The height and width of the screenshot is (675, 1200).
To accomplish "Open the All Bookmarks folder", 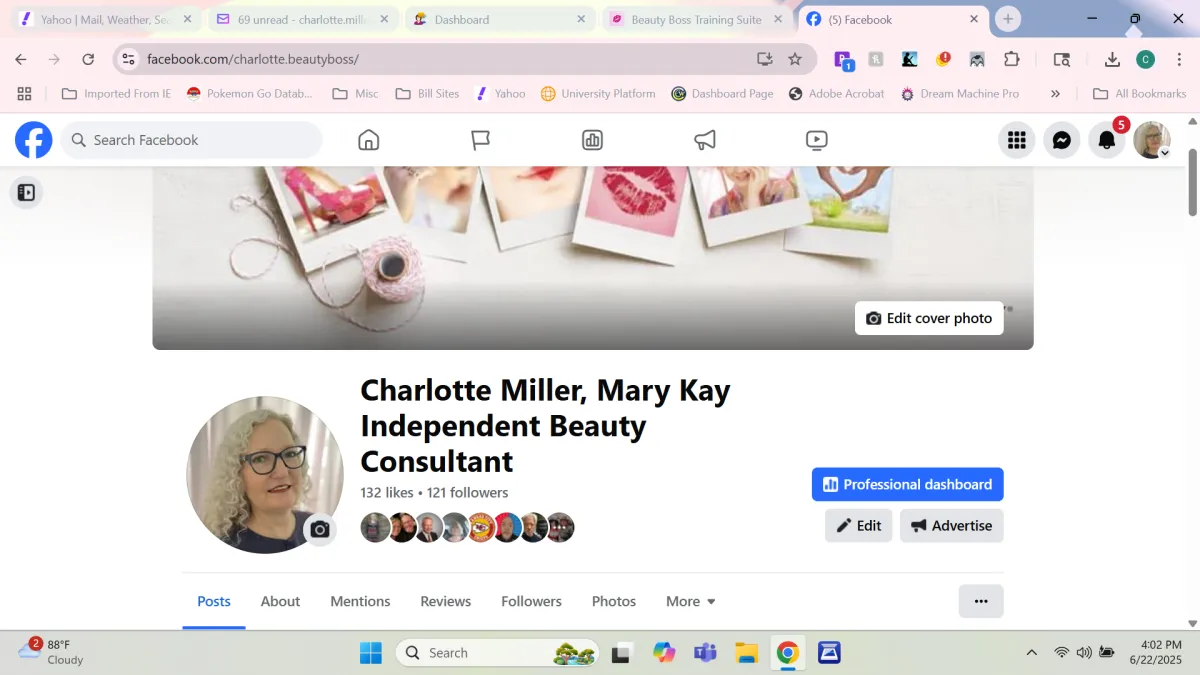I will pyautogui.click(x=1140, y=94).
